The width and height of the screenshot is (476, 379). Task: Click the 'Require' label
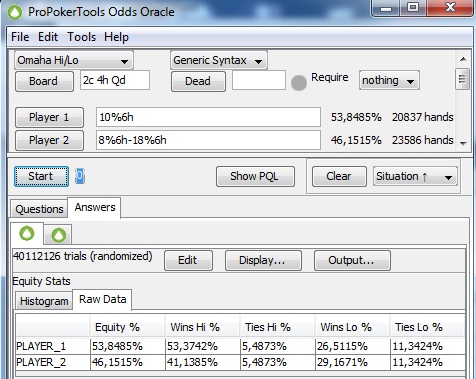[x=330, y=78]
